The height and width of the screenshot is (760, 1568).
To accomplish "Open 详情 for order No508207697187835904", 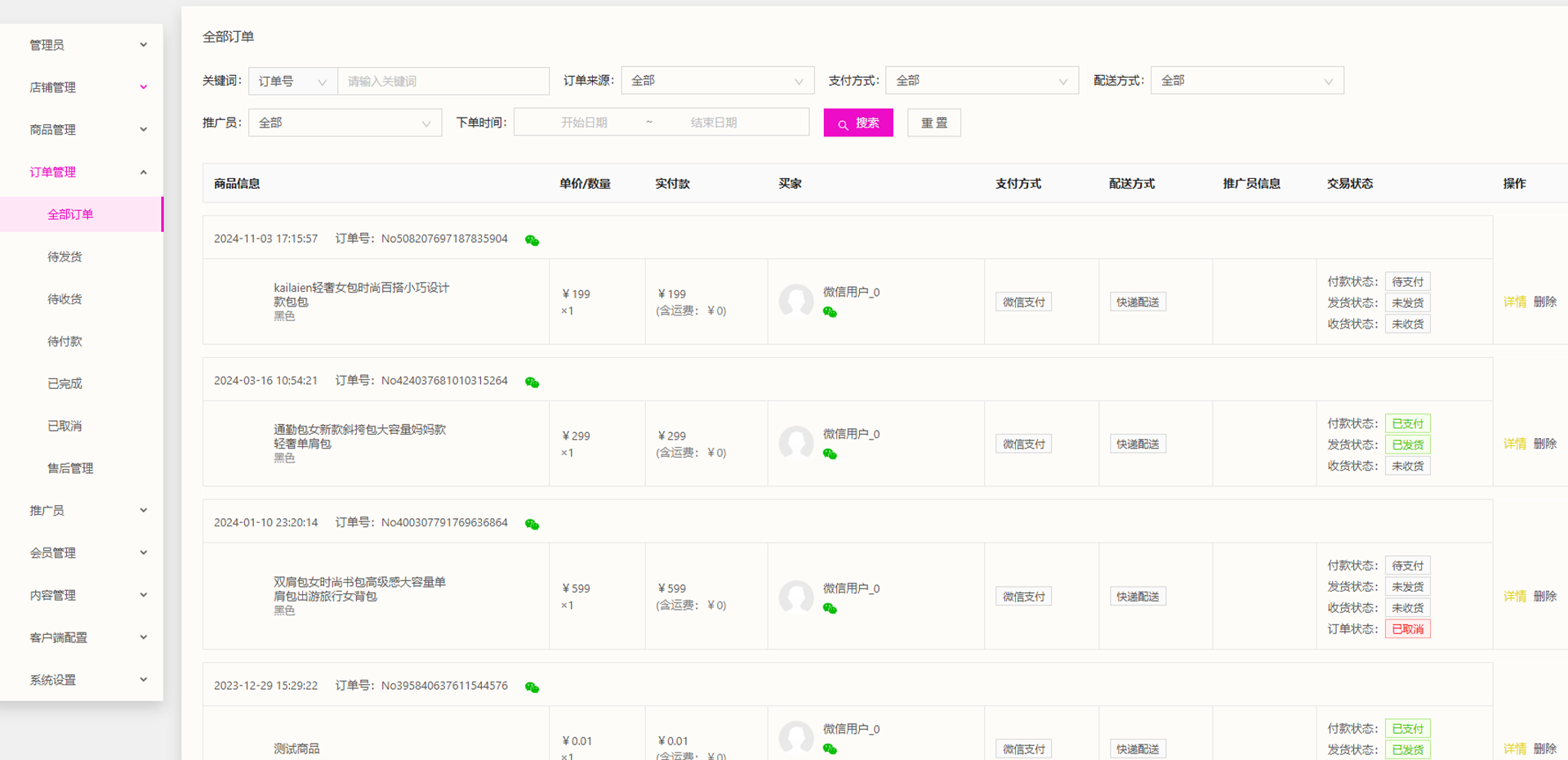I will (1515, 302).
